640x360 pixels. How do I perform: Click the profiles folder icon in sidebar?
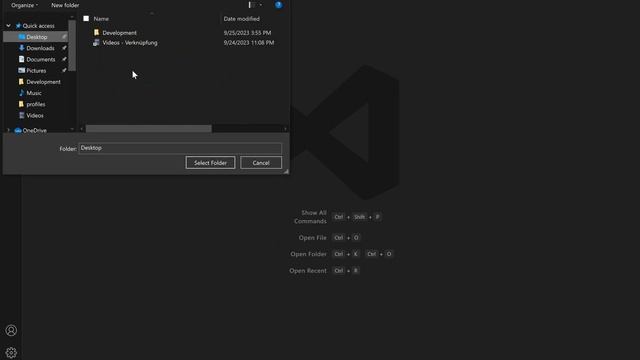(x=22, y=104)
